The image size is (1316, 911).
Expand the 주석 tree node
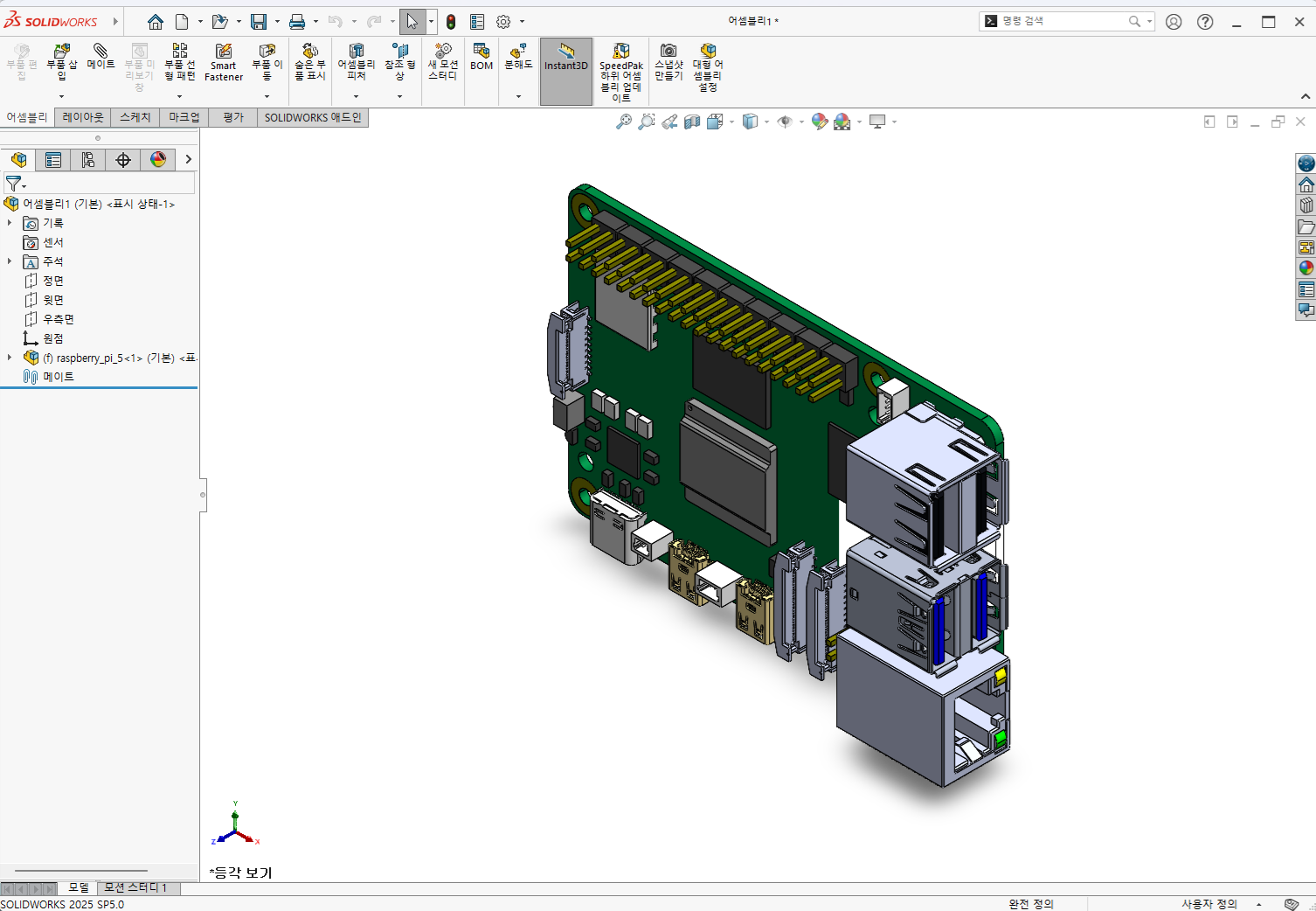coord(10,261)
